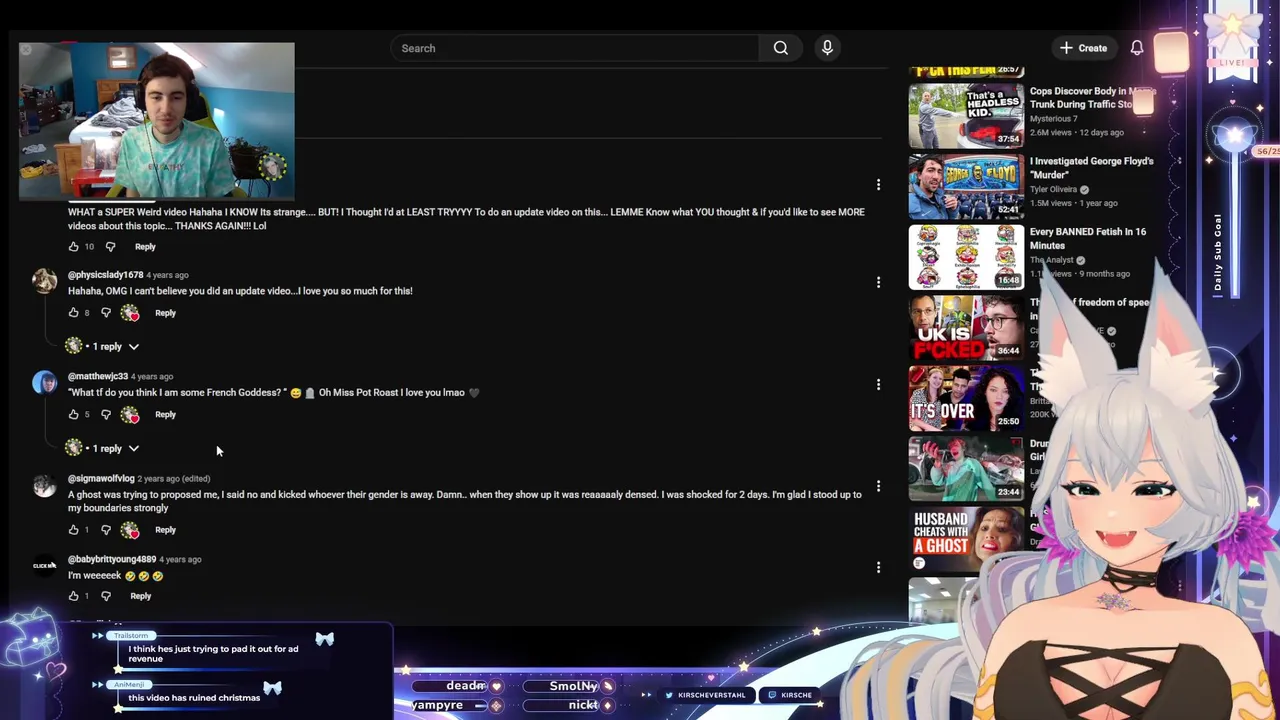Image resolution: width=1280 pixels, height=720 pixels.
Task: Open options menu for matthewjc33 comment
Action: point(878,384)
